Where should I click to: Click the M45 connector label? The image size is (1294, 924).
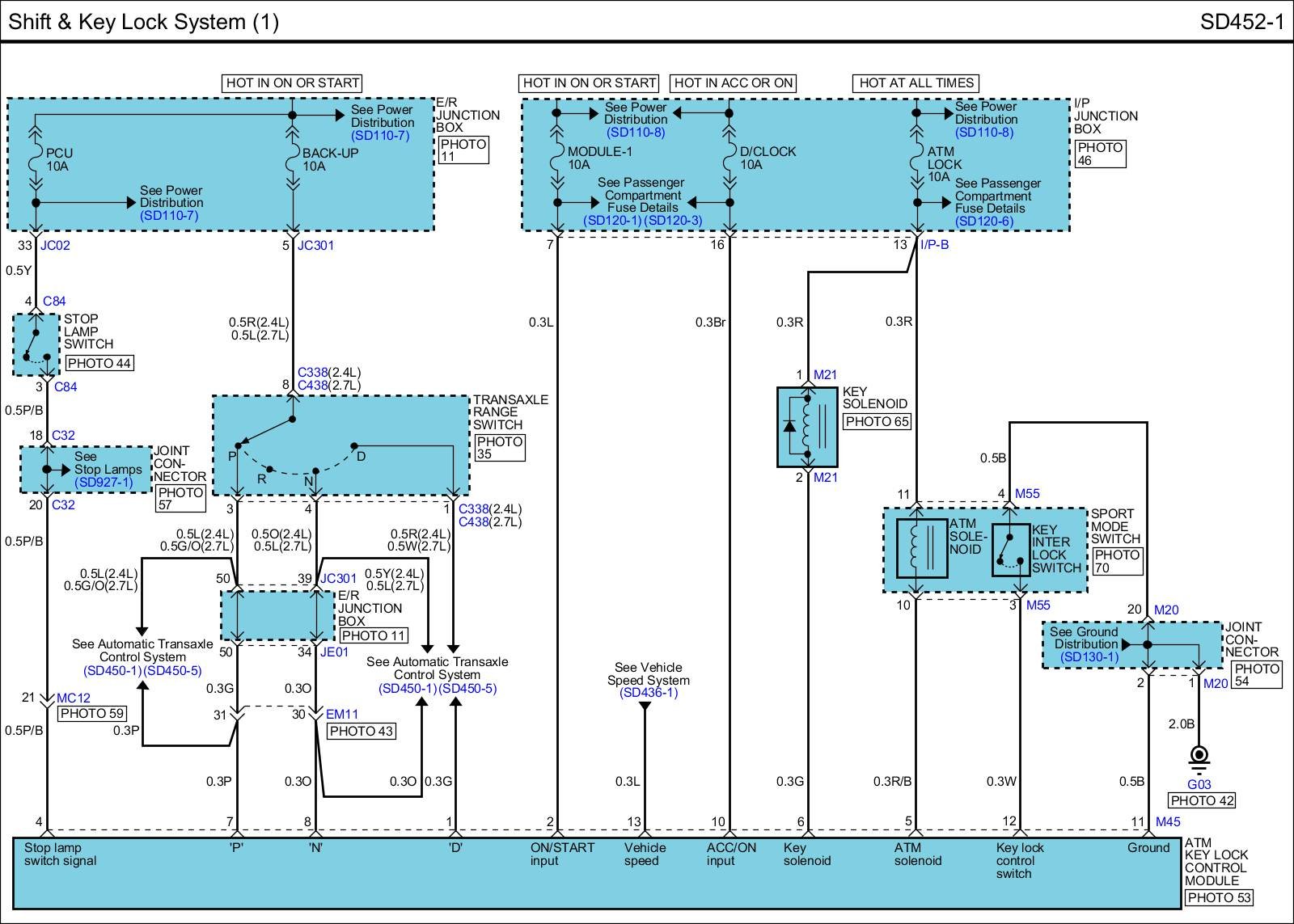1167,822
